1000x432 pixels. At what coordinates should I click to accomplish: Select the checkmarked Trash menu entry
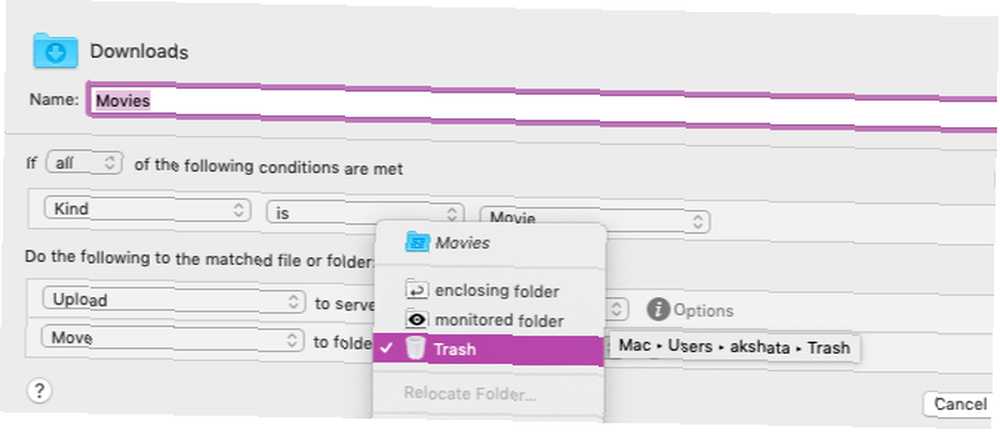click(x=489, y=350)
